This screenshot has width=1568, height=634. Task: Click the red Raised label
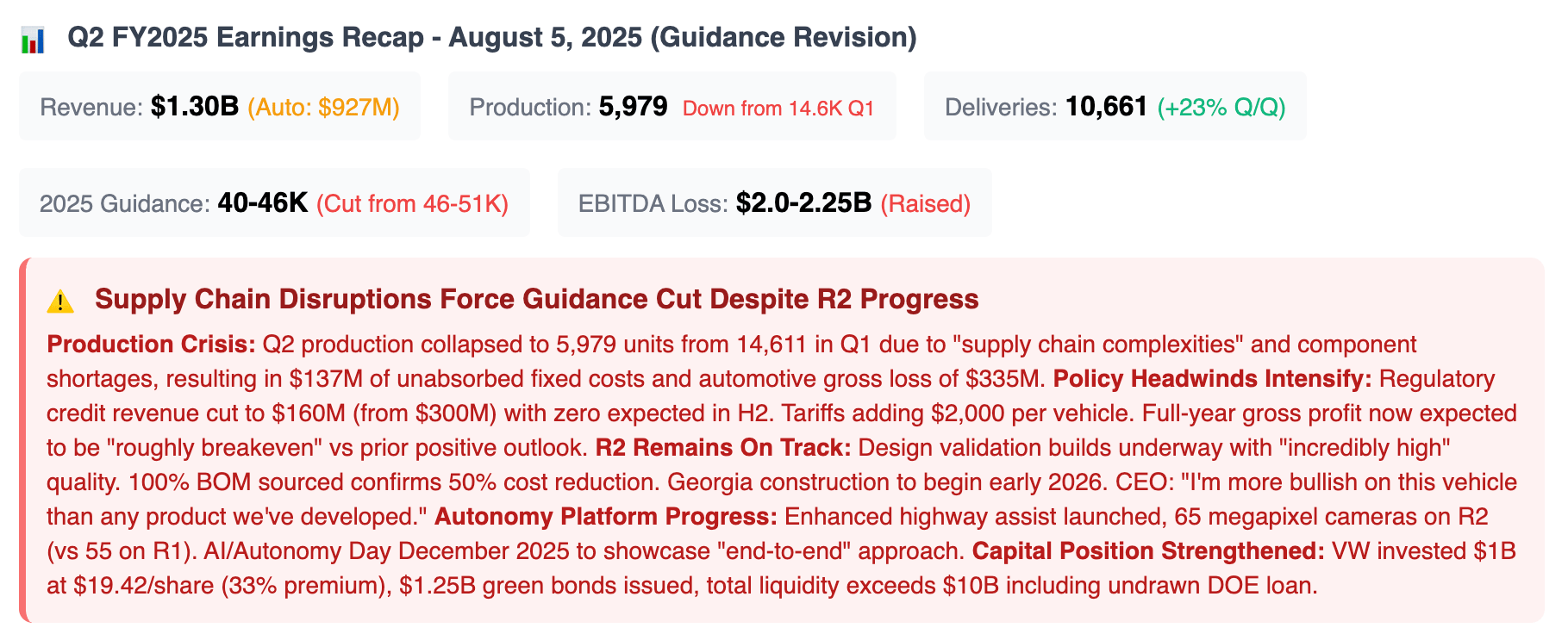click(x=925, y=204)
